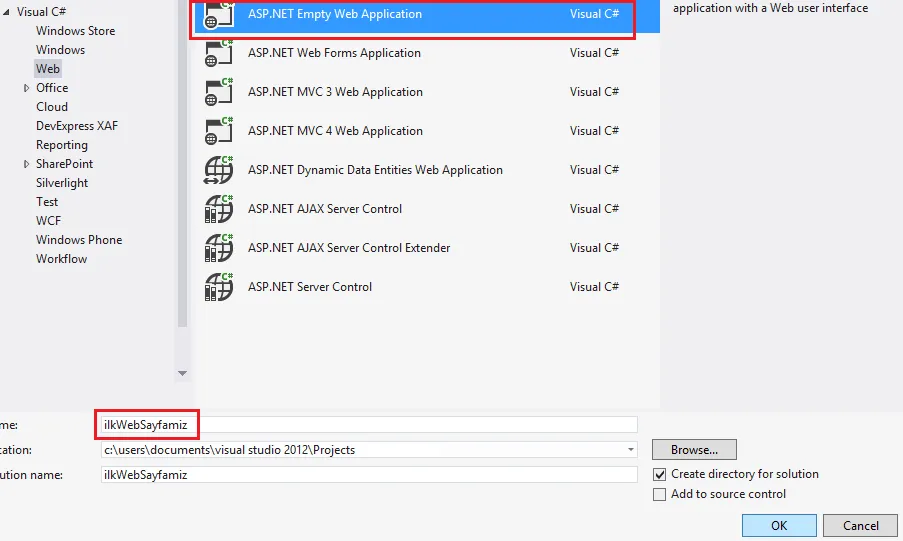This screenshot has width=903, height=541.
Task: Select the ASP.NET Server Control icon
Action: point(218,287)
